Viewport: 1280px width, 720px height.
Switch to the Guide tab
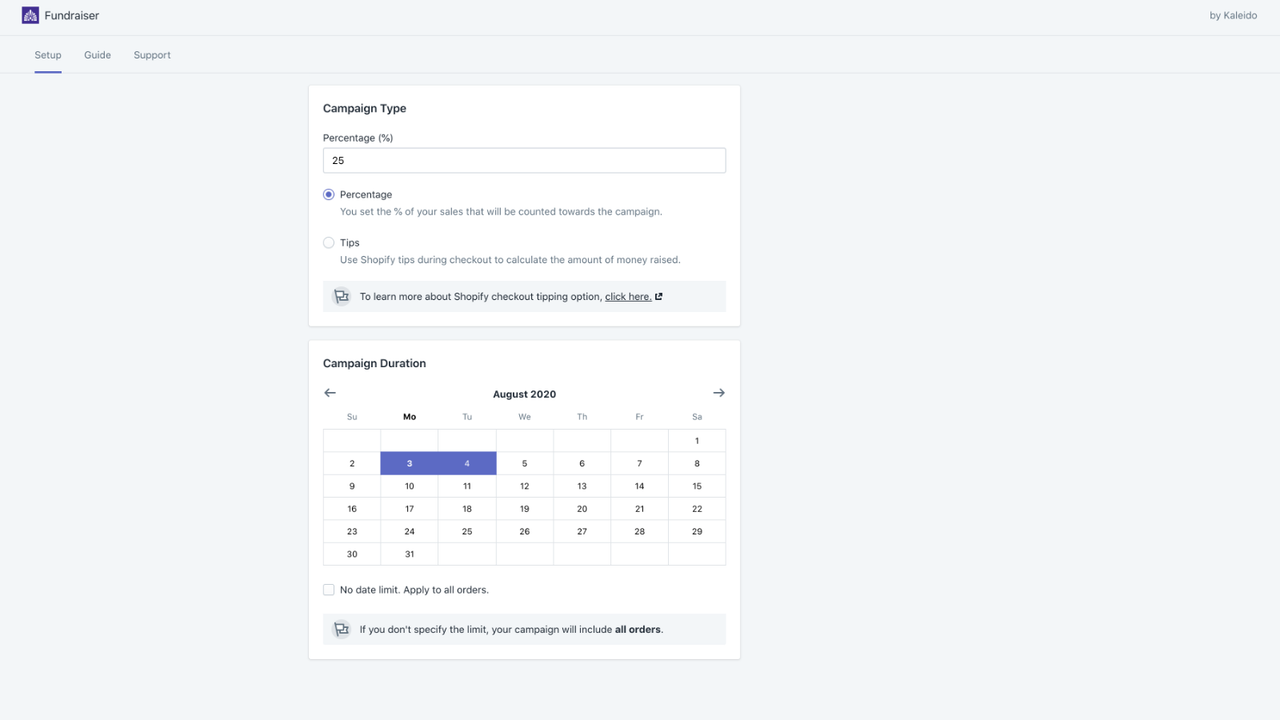pos(97,55)
